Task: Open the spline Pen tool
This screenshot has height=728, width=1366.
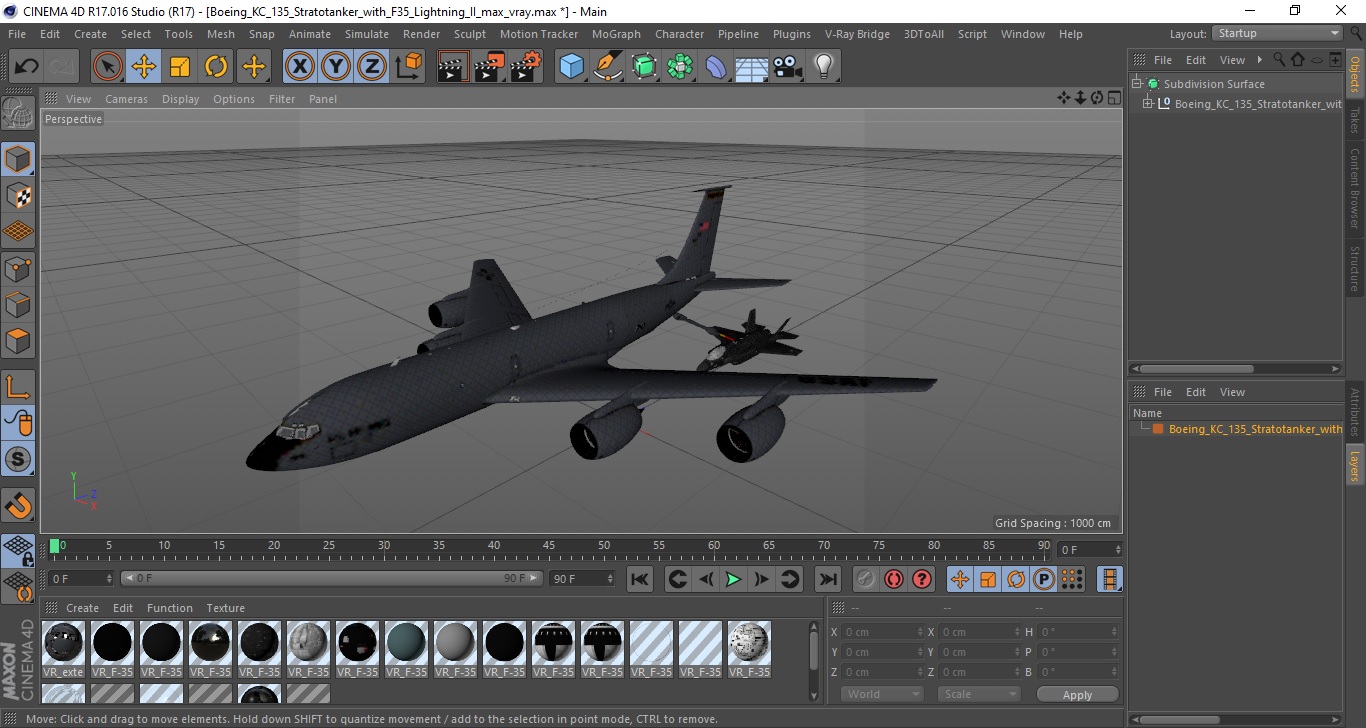Action: pyautogui.click(x=608, y=67)
